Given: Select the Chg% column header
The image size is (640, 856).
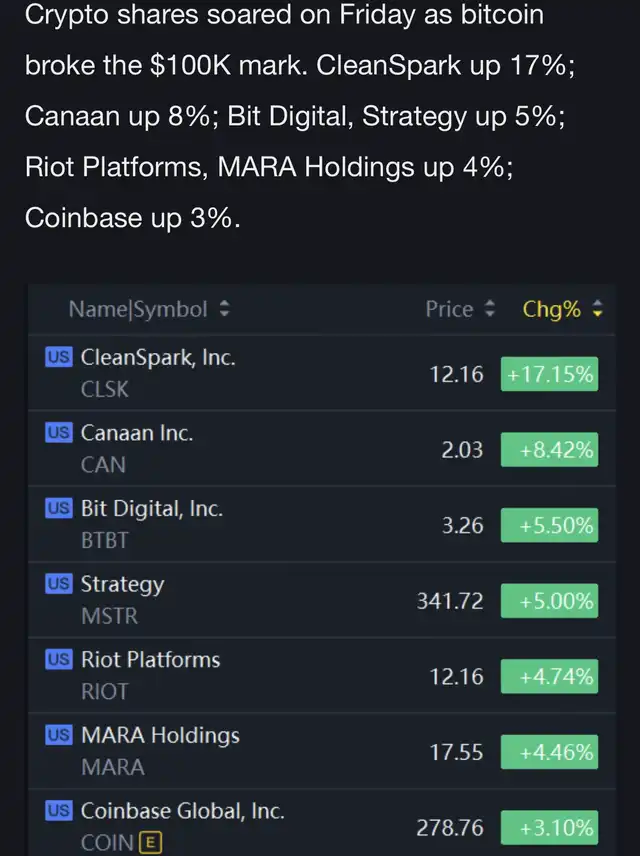Looking at the screenshot, I should pyautogui.click(x=552, y=309).
